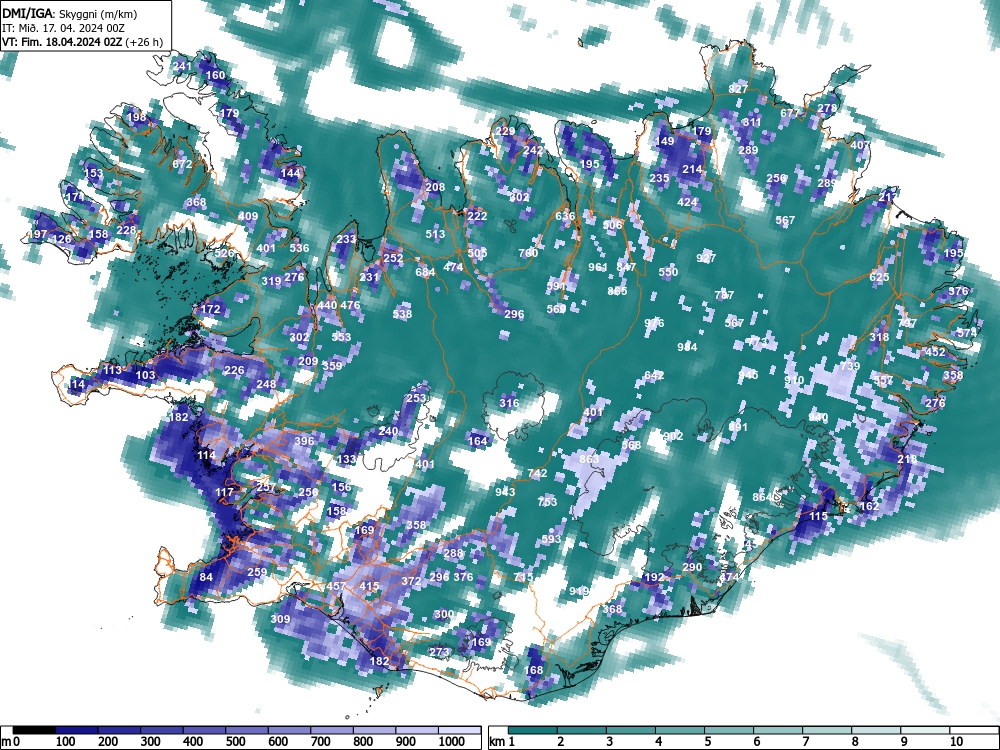Click the visibility value '84' on the southwest peninsula

tap(206, 578)
